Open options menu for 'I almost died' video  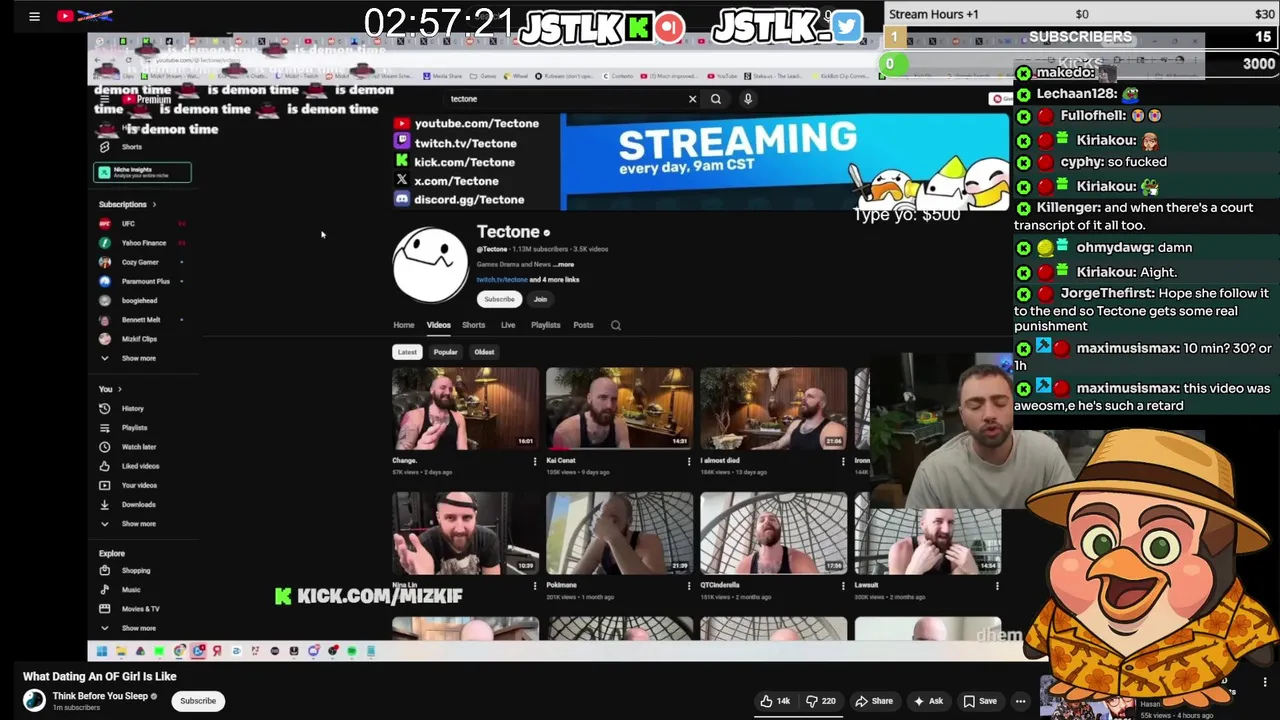pos(842,462)
